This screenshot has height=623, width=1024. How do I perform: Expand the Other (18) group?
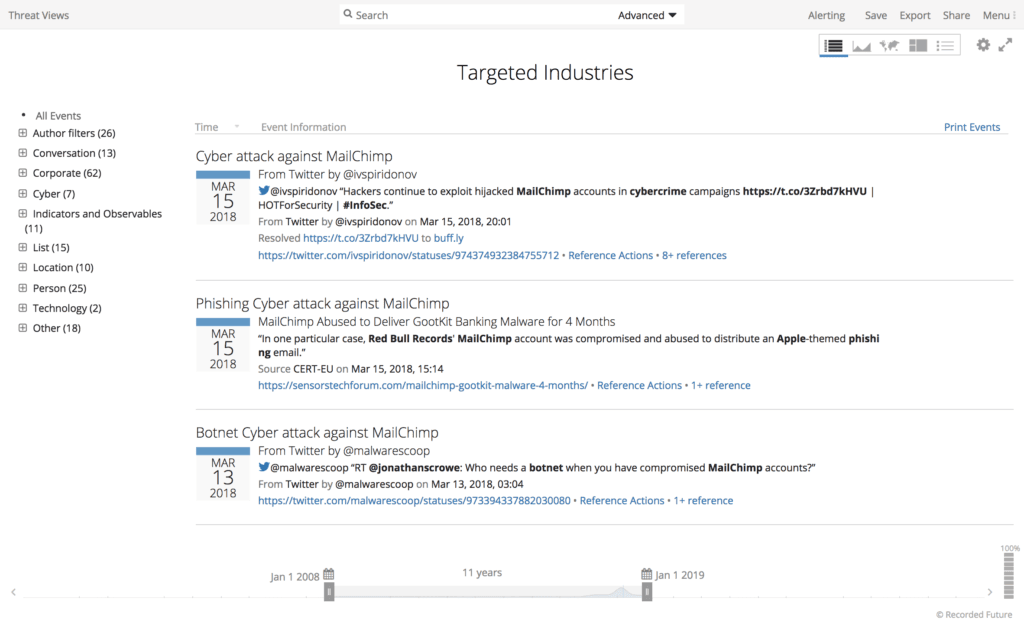coord(22,328)
